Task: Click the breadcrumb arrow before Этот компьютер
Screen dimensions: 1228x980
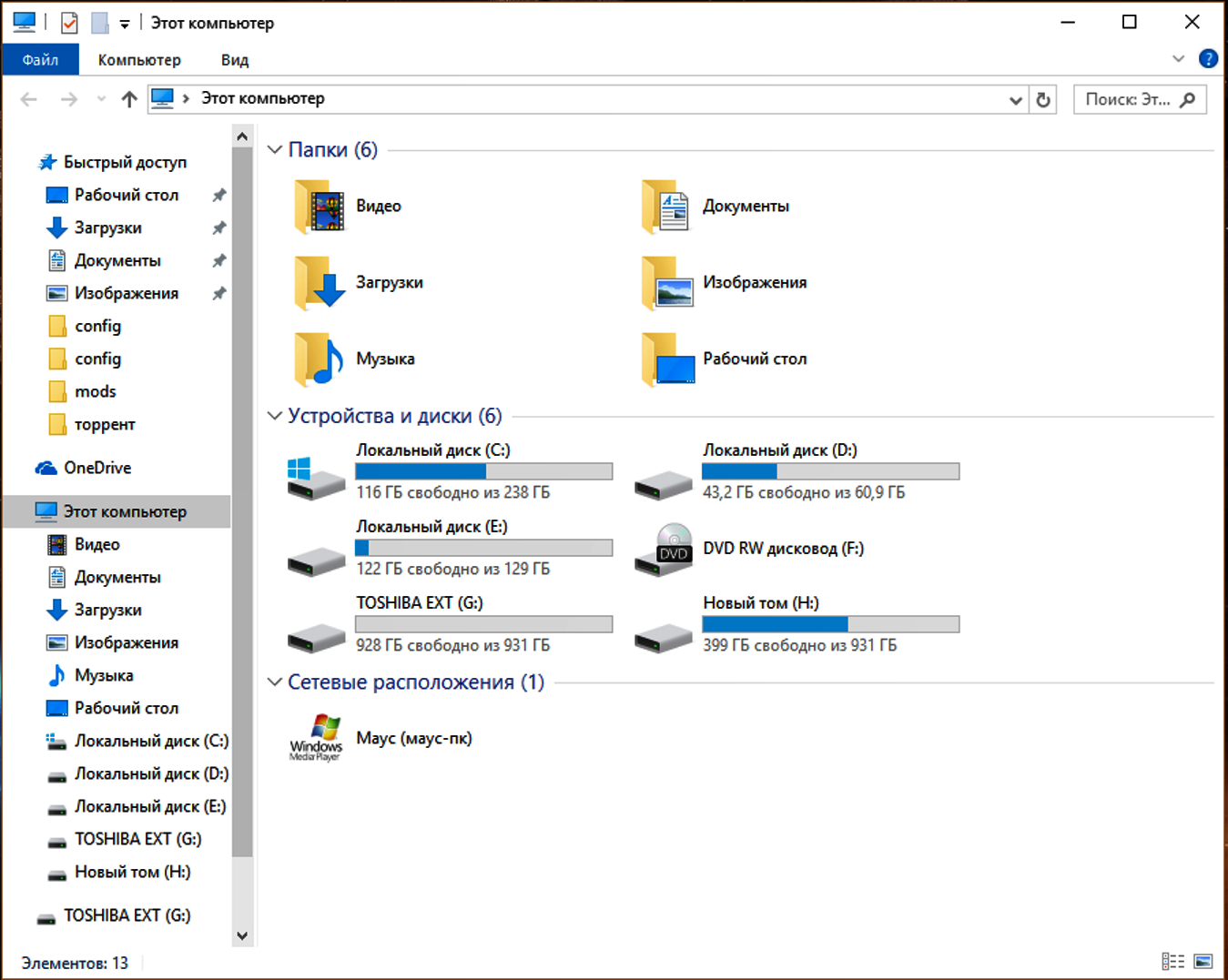Action: point(186,98)
